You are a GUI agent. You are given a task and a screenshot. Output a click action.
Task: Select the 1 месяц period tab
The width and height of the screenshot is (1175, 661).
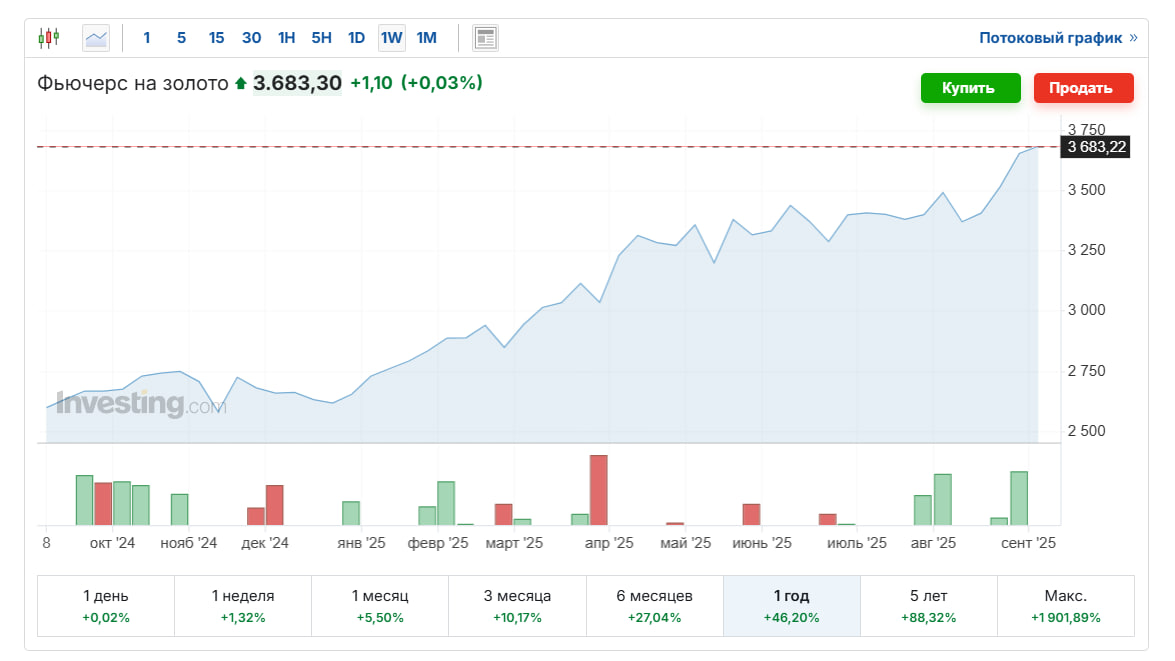pyautogui.click(x=380, y=606)
